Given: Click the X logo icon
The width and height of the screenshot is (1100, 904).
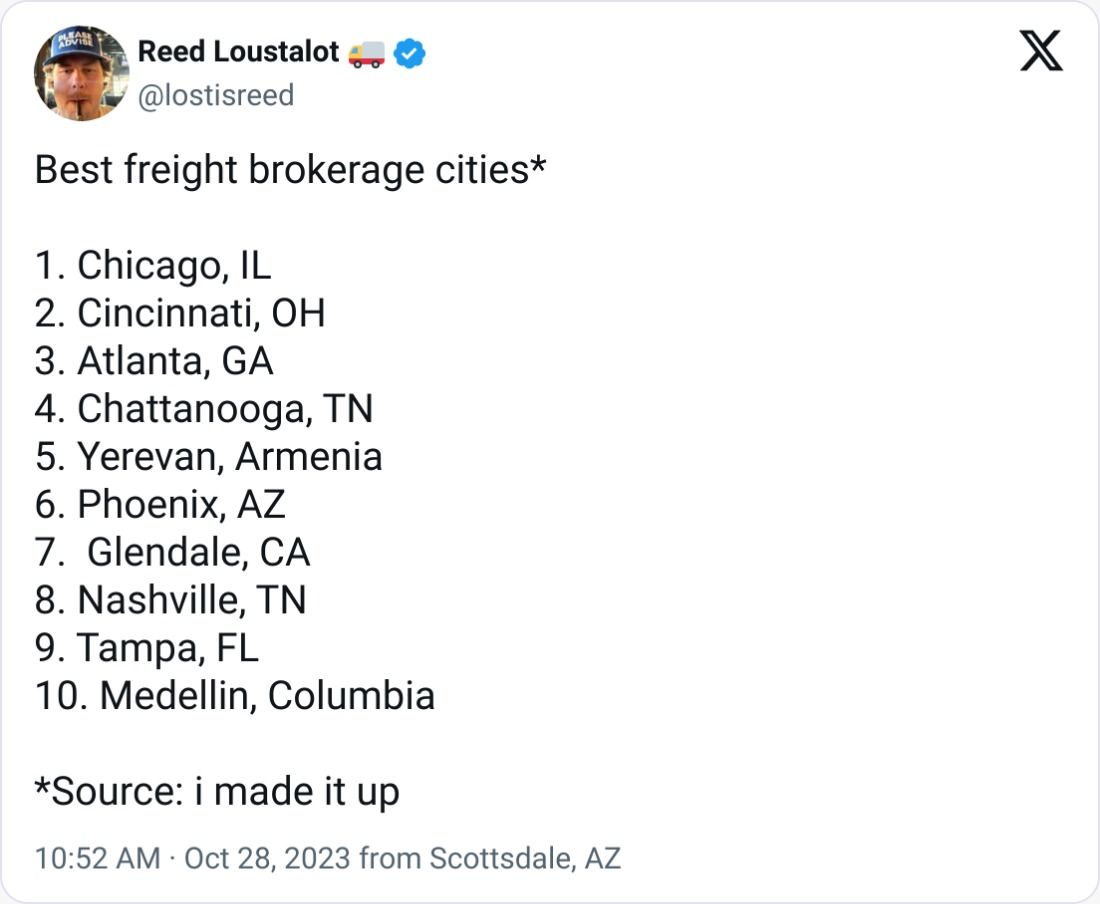Looking at the screenshot, I should pos(1041,51).
